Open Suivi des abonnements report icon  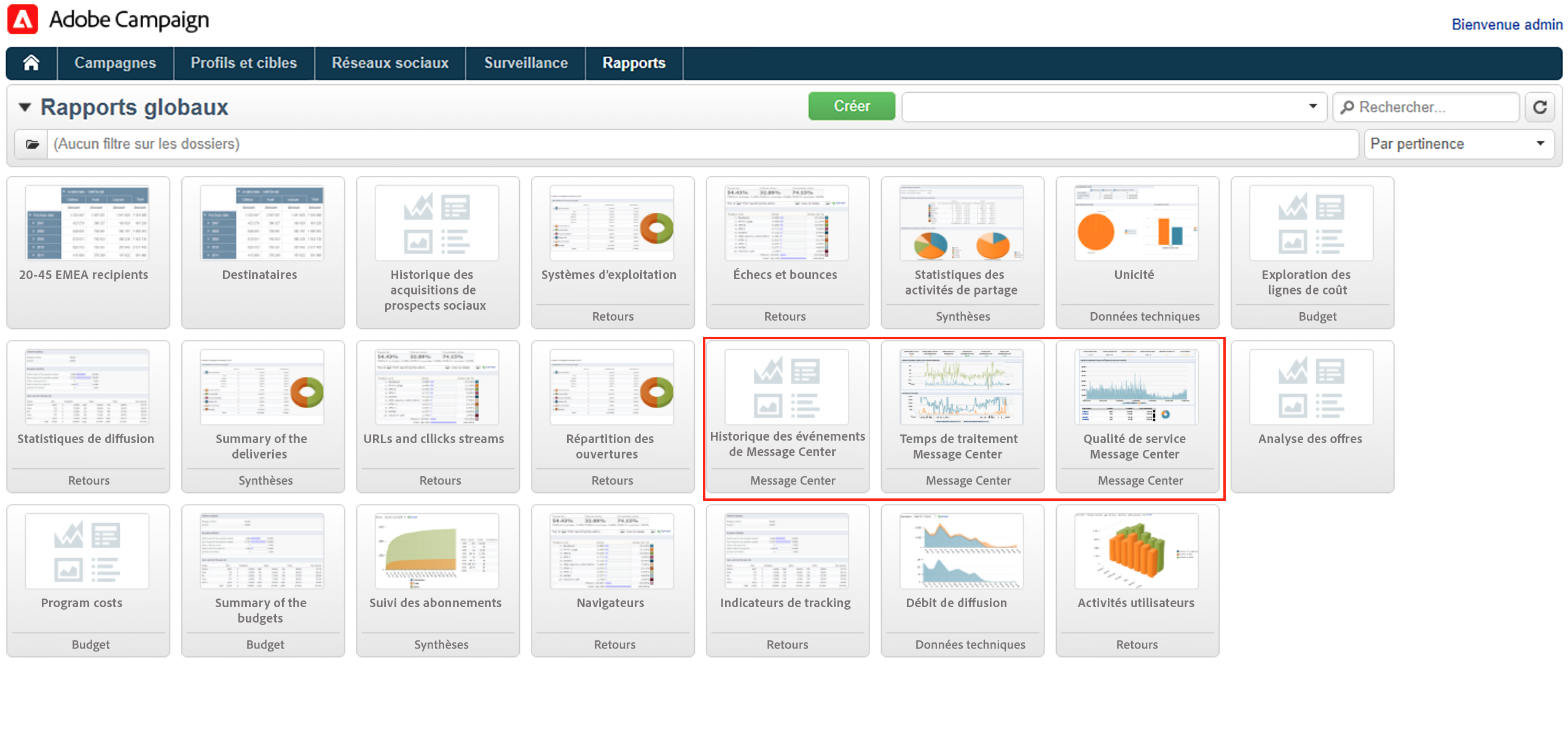436,551
